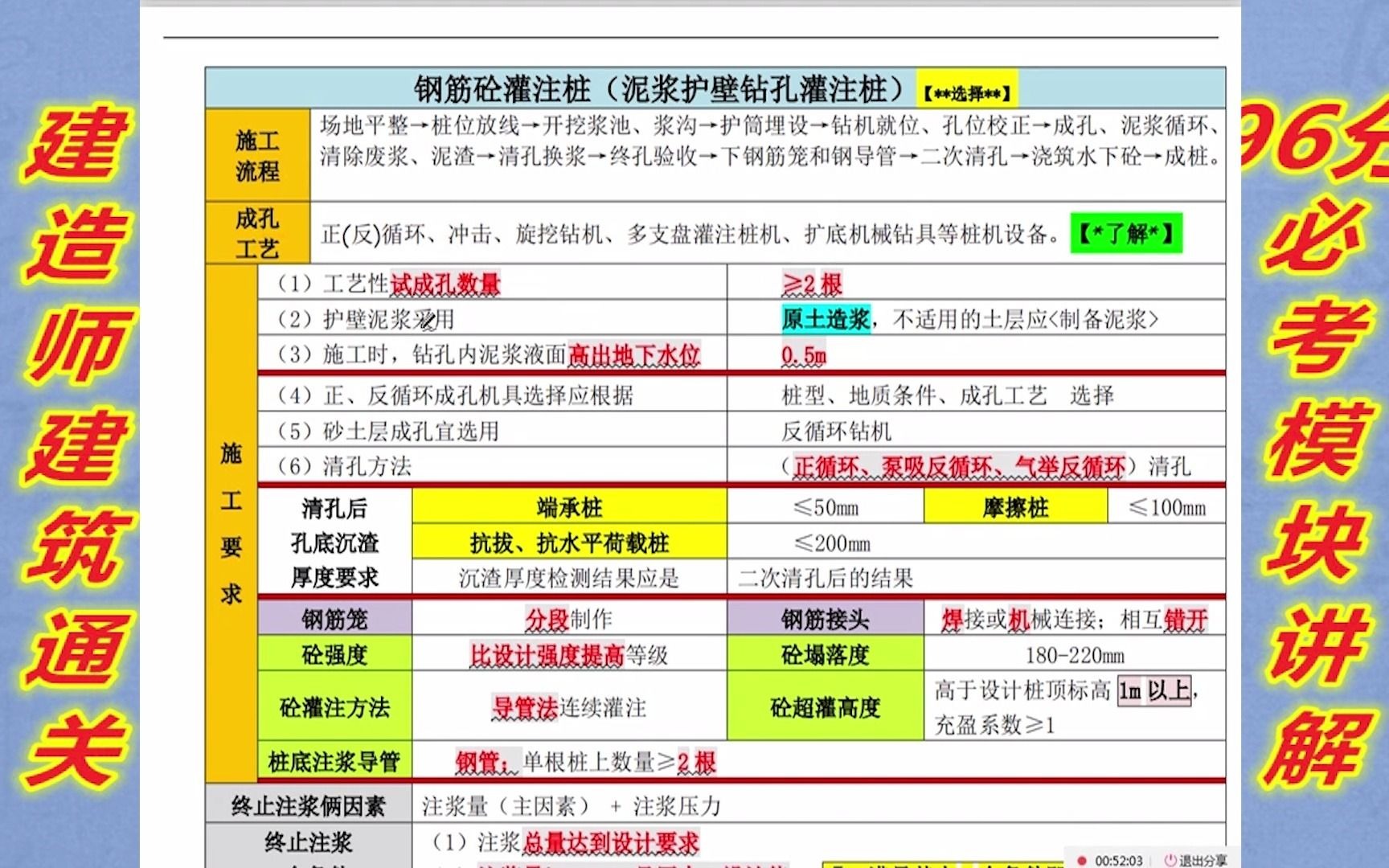Viewport: 1389px width, 868px height.
Task: Click the 桩型、地质条件、成孔工艺 选择 cell
Action: pyautogui.click(x=977, y=395)
